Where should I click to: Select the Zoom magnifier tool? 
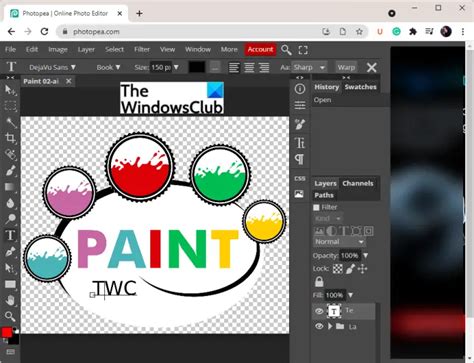pyautogui.click(x=10, y=316)
